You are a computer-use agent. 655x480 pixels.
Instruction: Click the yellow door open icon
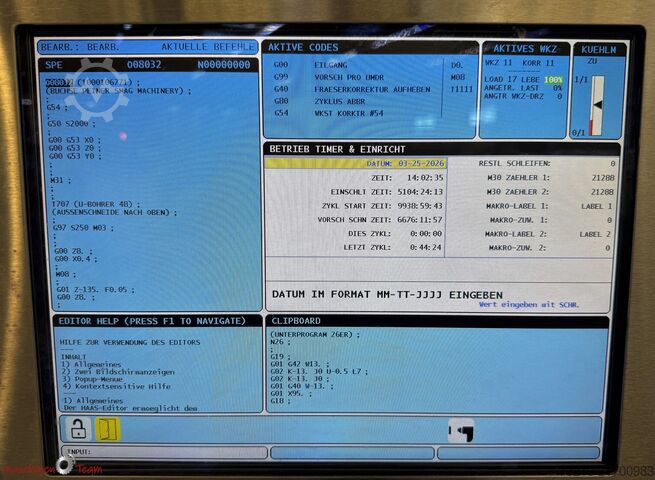pyautogui.click(x=108, y=429)
